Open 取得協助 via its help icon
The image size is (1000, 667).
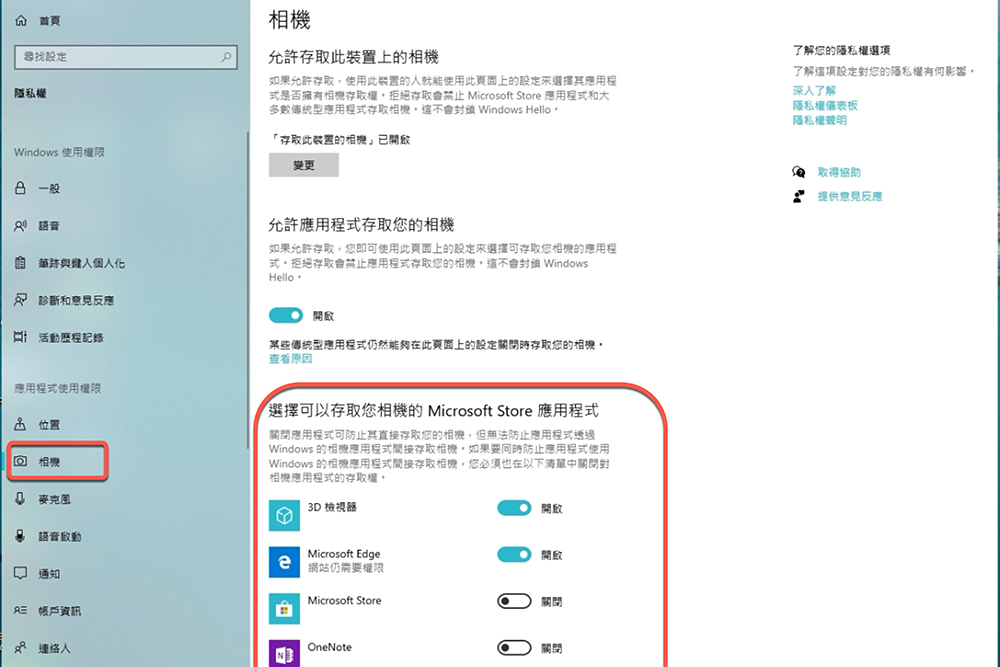point(797,172)
